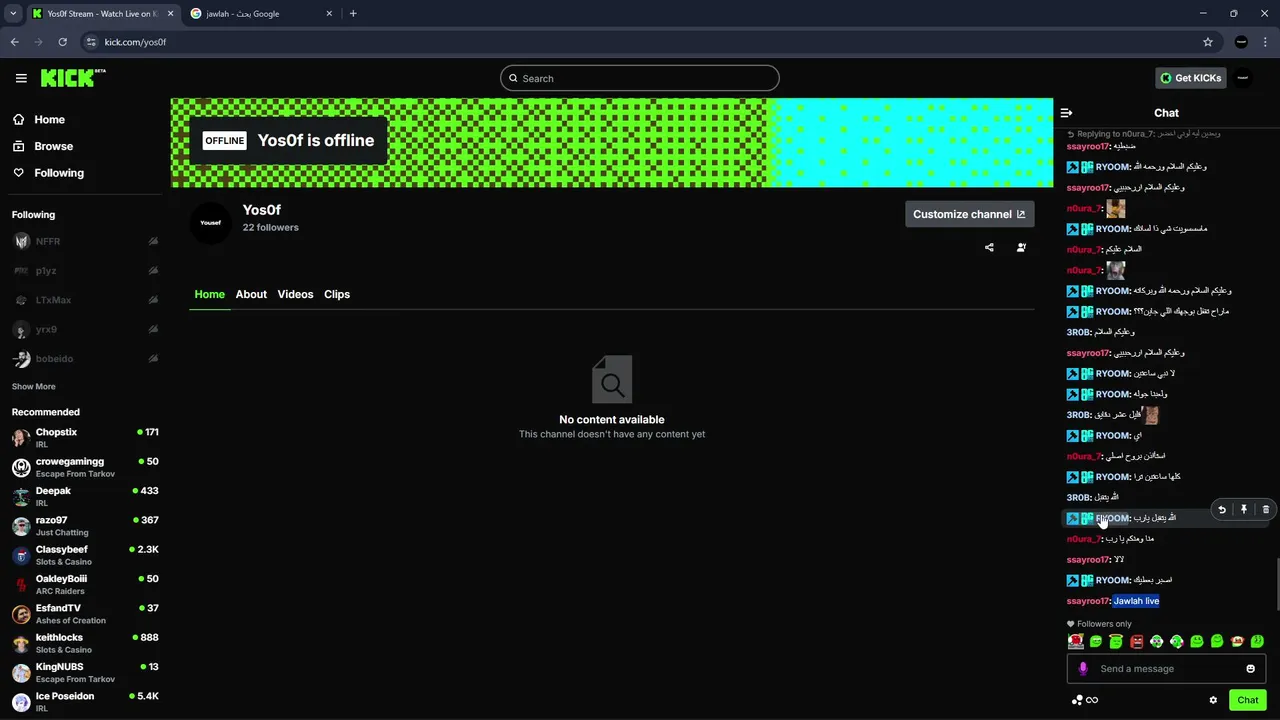The height and width of the screenshot is (720, 1280).
Task: Open chat settings gear icon
Action: tap(1213, 700)
